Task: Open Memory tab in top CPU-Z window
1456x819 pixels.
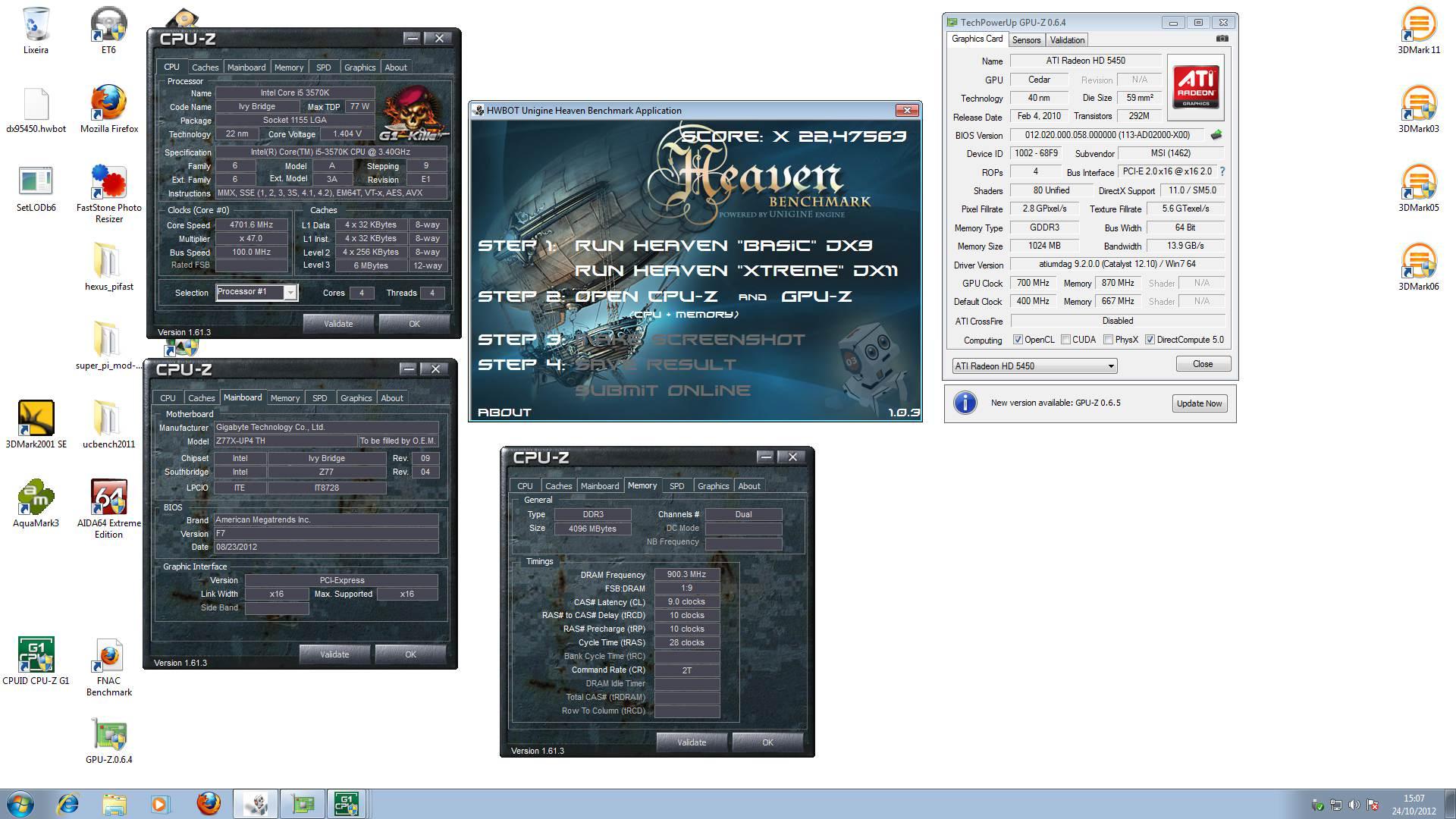Action: (289, 67)
